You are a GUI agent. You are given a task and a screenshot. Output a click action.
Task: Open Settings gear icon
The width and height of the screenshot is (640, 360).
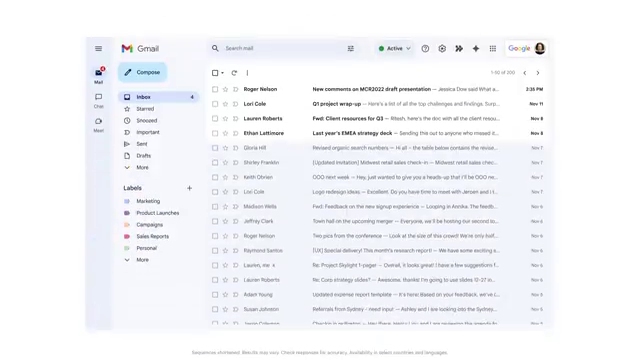(442, 49)
